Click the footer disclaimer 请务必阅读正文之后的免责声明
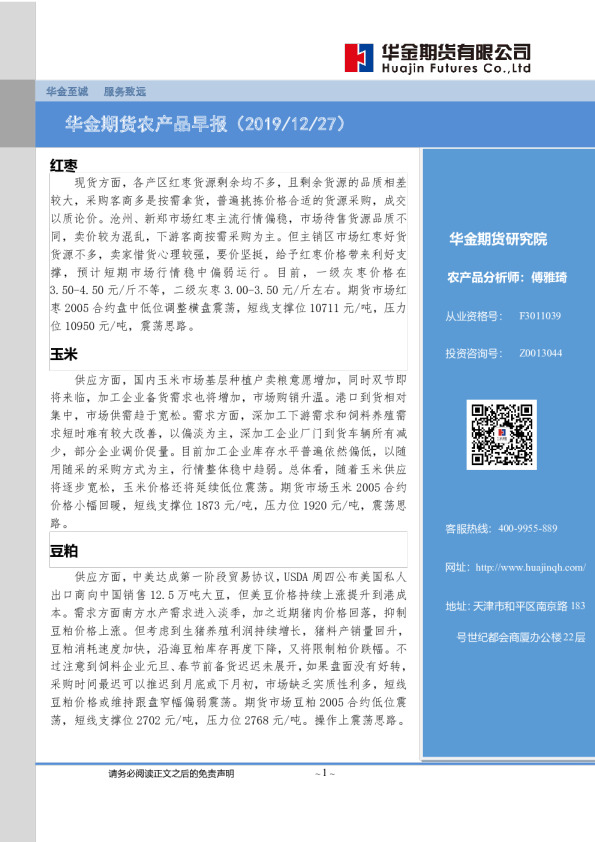595x842 pixels. point(171,774)
